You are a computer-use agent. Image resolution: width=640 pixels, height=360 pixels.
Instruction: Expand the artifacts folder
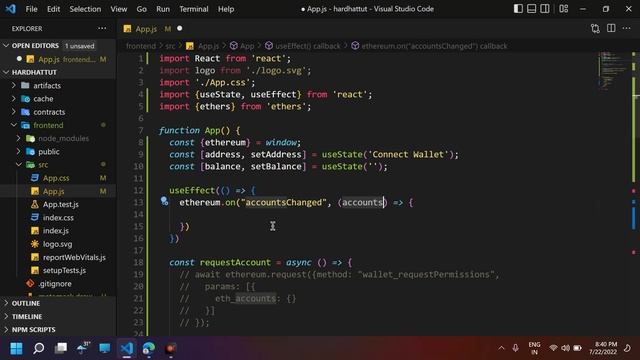tap(58, 85)
